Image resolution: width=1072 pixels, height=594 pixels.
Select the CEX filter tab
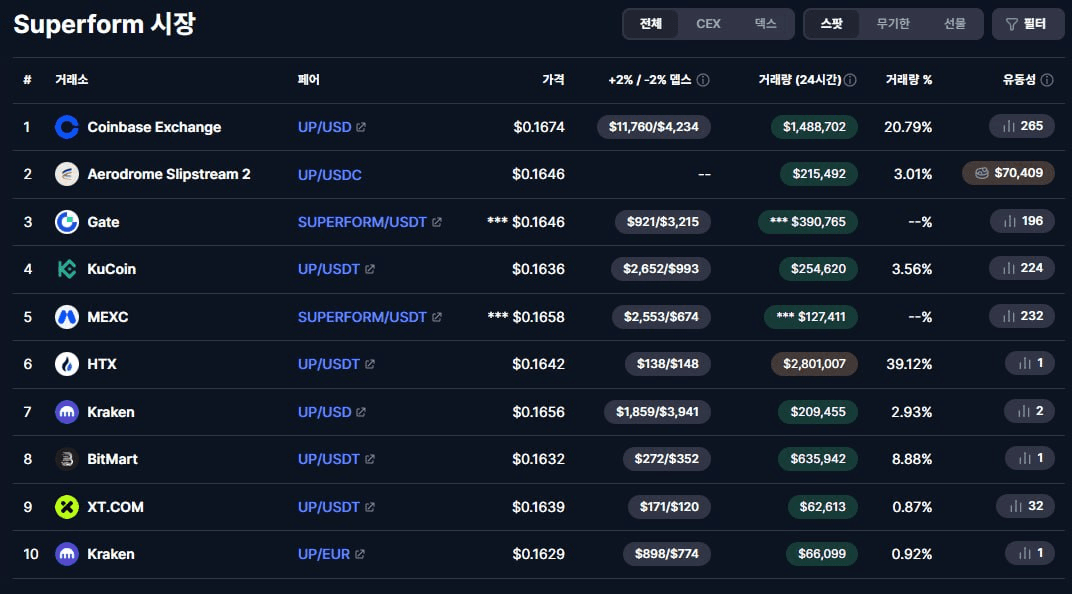click(708, 24)
